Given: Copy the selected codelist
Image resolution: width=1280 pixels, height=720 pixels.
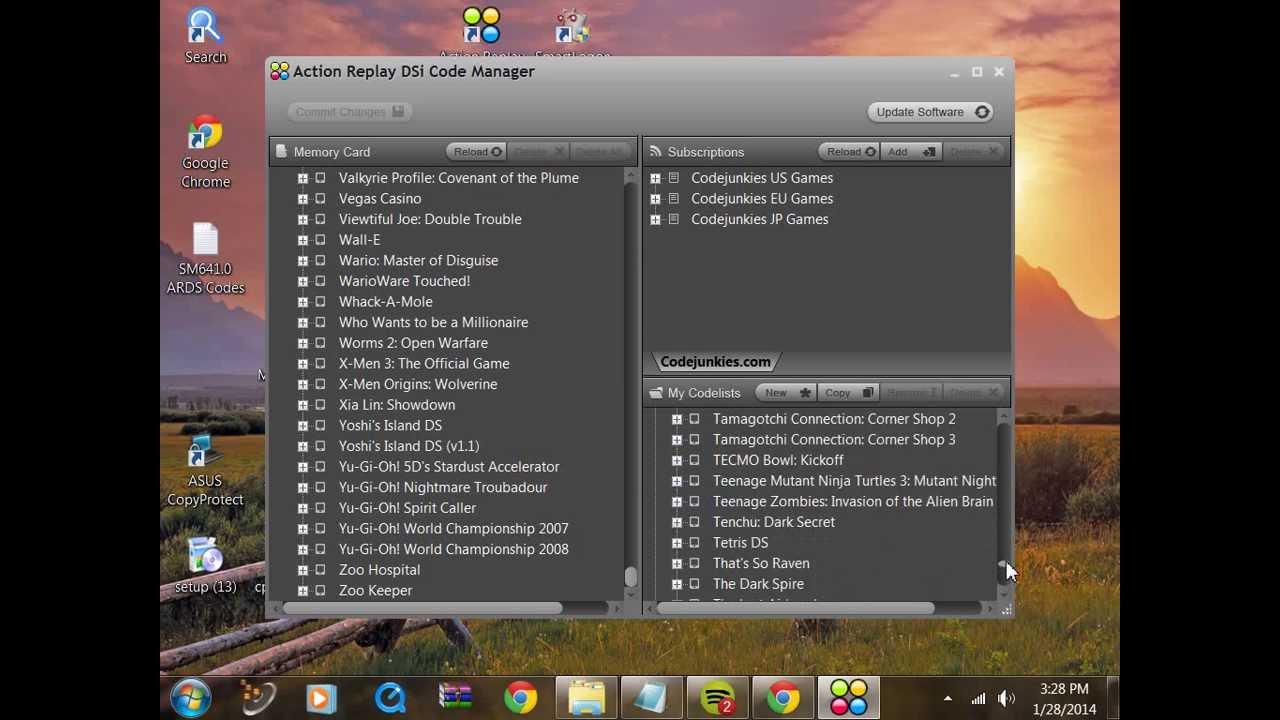Looking at the screenshot, I should (848, 393).
